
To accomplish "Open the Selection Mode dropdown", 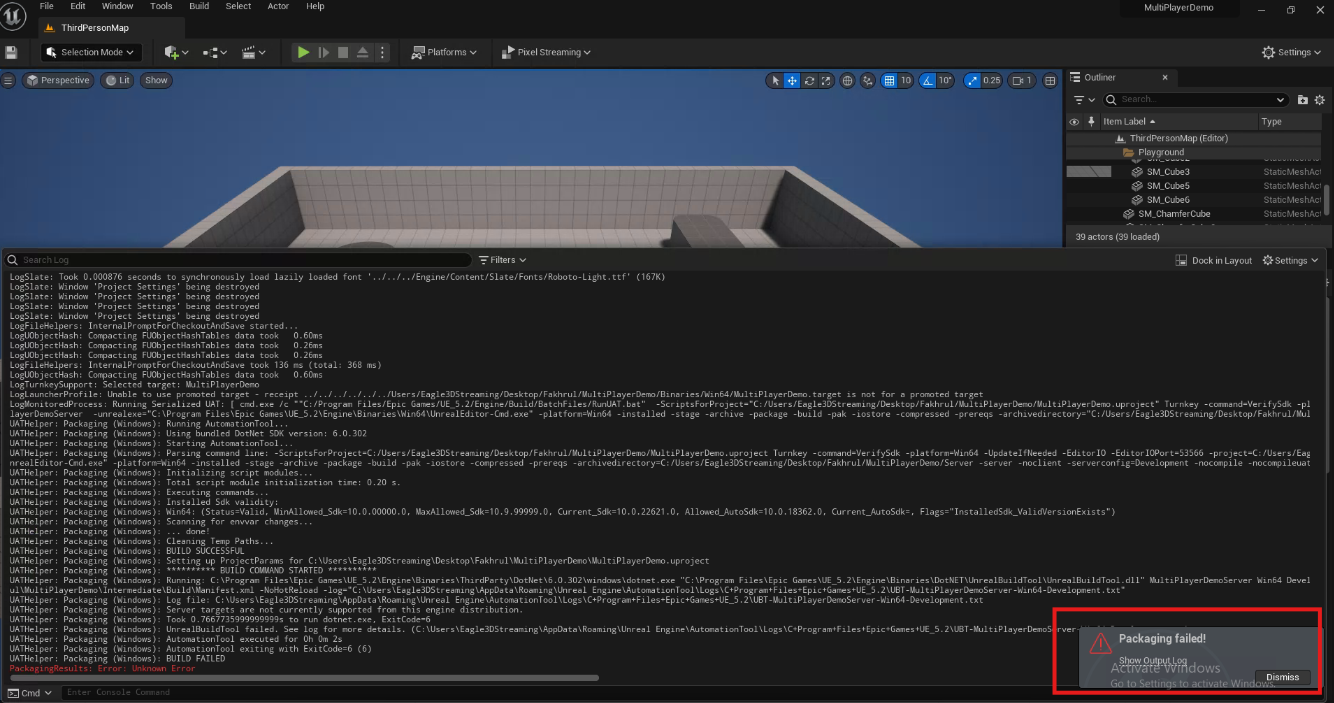I will click(x=91, y=52).
